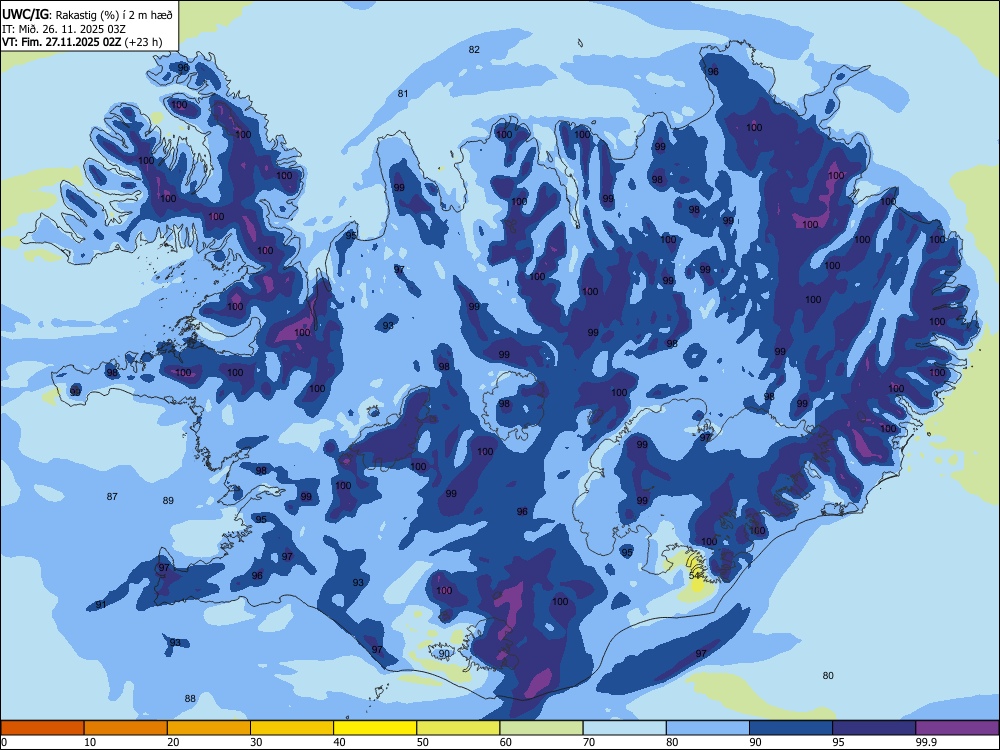Screen dimensions: 1000x750
Task: Select the light blue 80–90 legend swatch
Action: [708, 728]
